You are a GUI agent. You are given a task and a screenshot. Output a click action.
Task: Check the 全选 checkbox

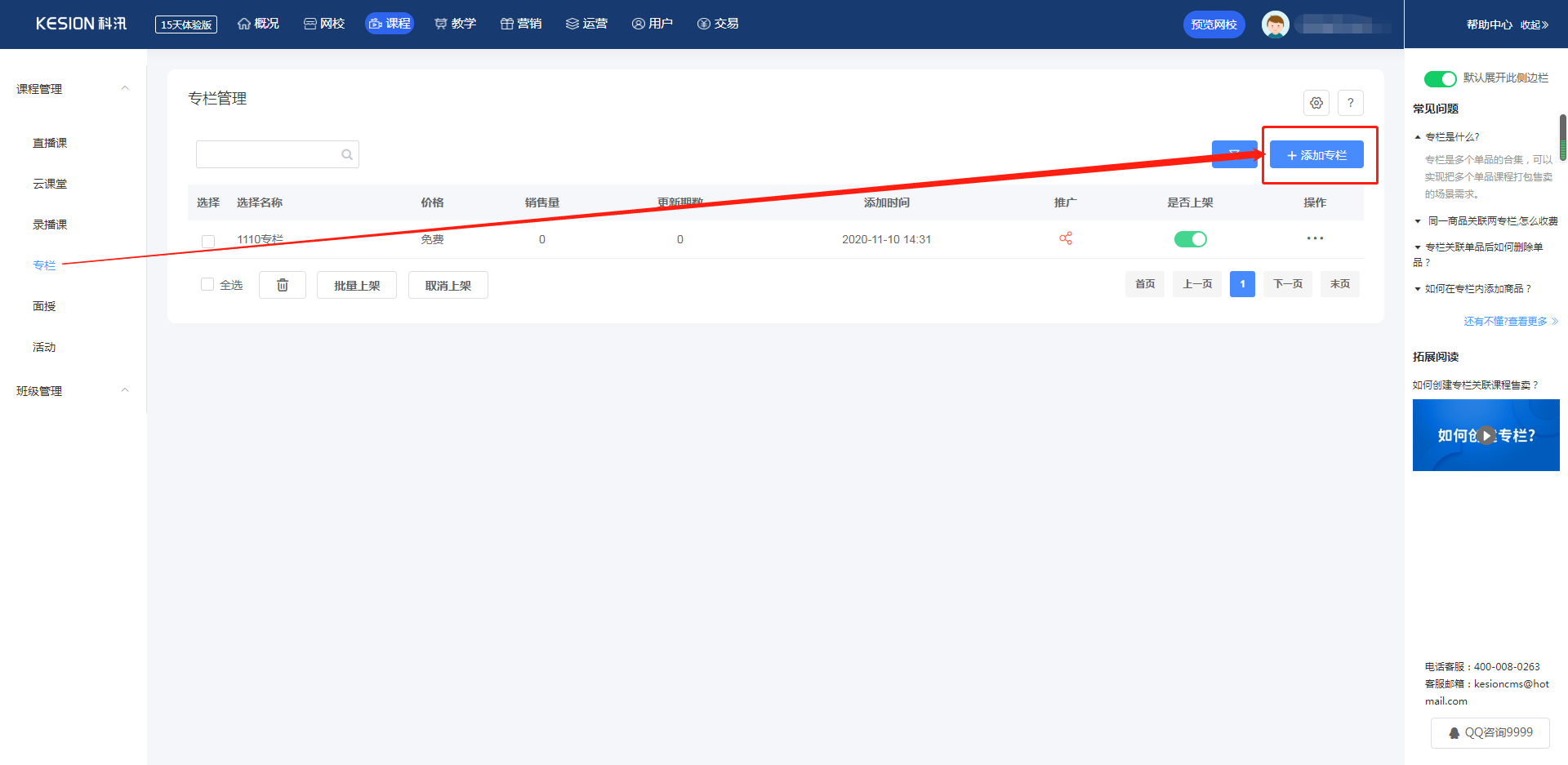pyautogui.click(x=207, y=284)
